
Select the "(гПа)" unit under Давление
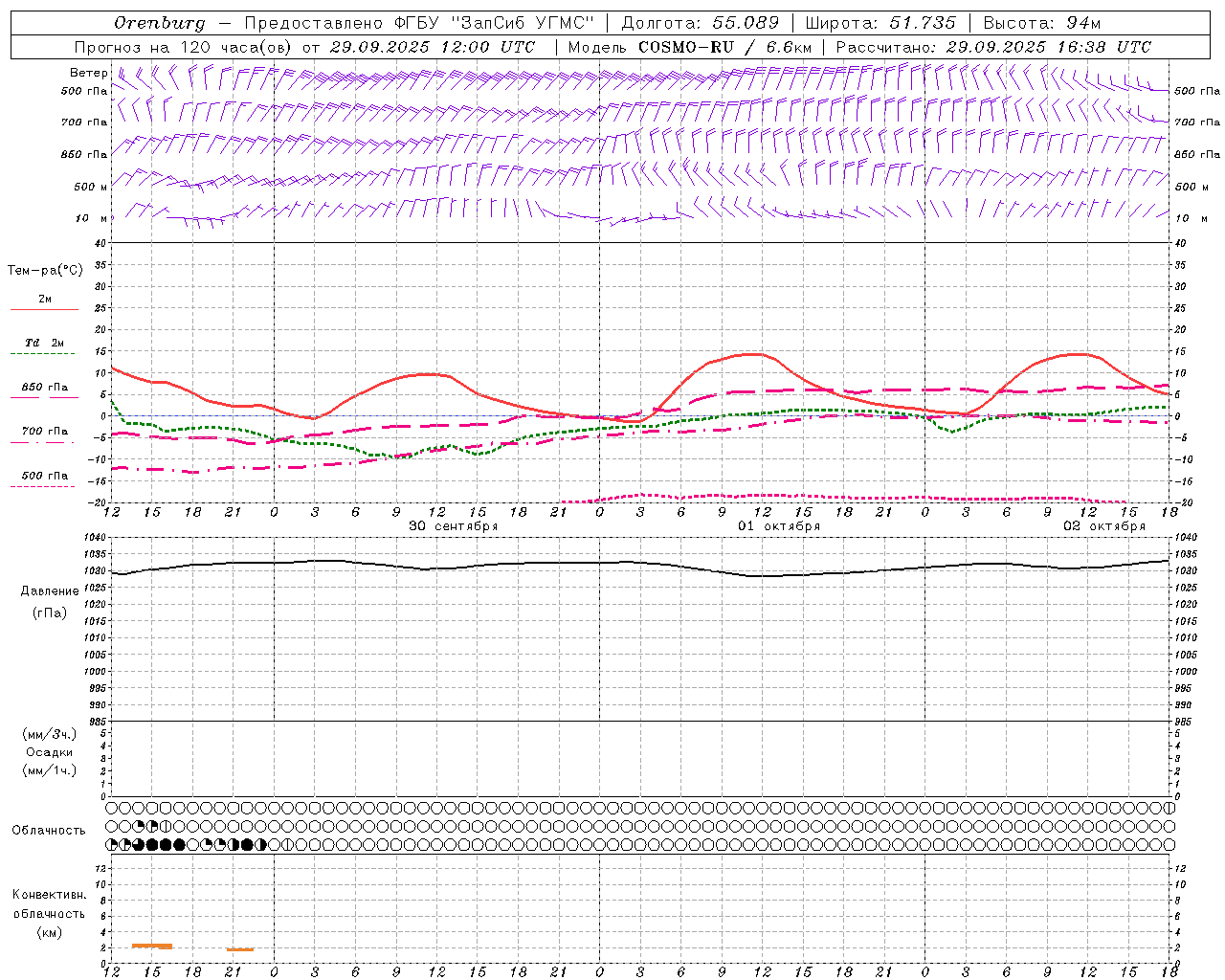(50, 612)
